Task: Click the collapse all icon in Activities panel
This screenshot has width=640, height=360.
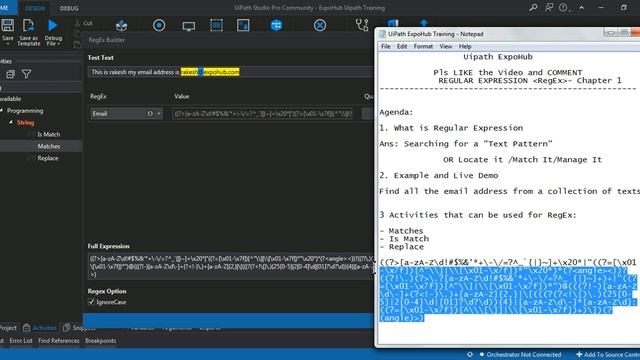Action: point(10,74)
